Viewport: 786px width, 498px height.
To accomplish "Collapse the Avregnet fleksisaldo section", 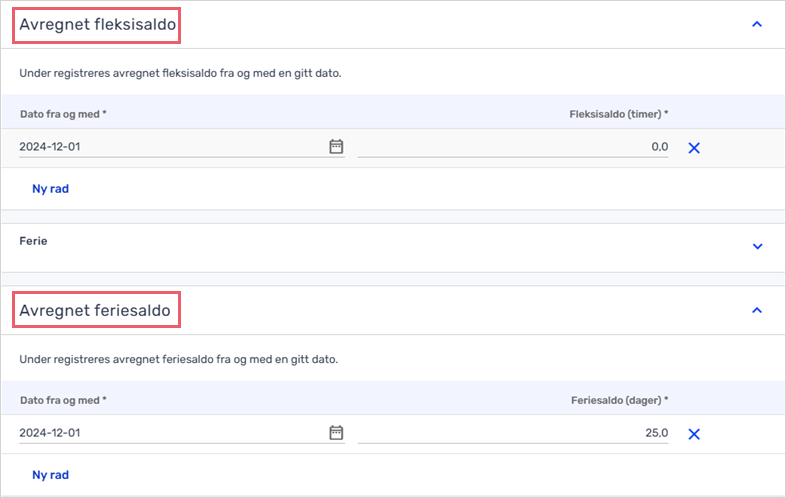I will pos(757,24).
